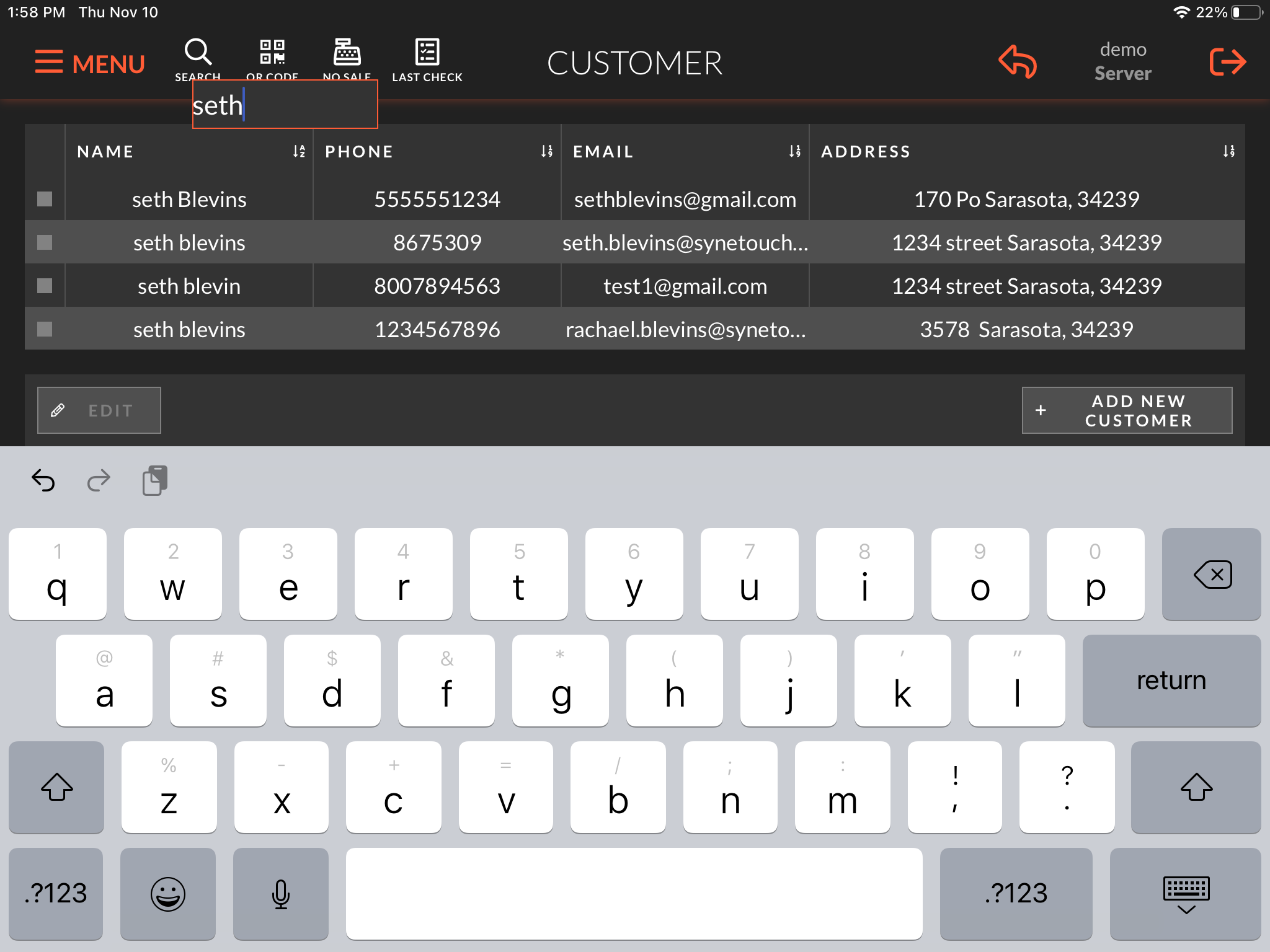
Task: Tap the keyboard paste clipboard icon
Action: point(155,480)
